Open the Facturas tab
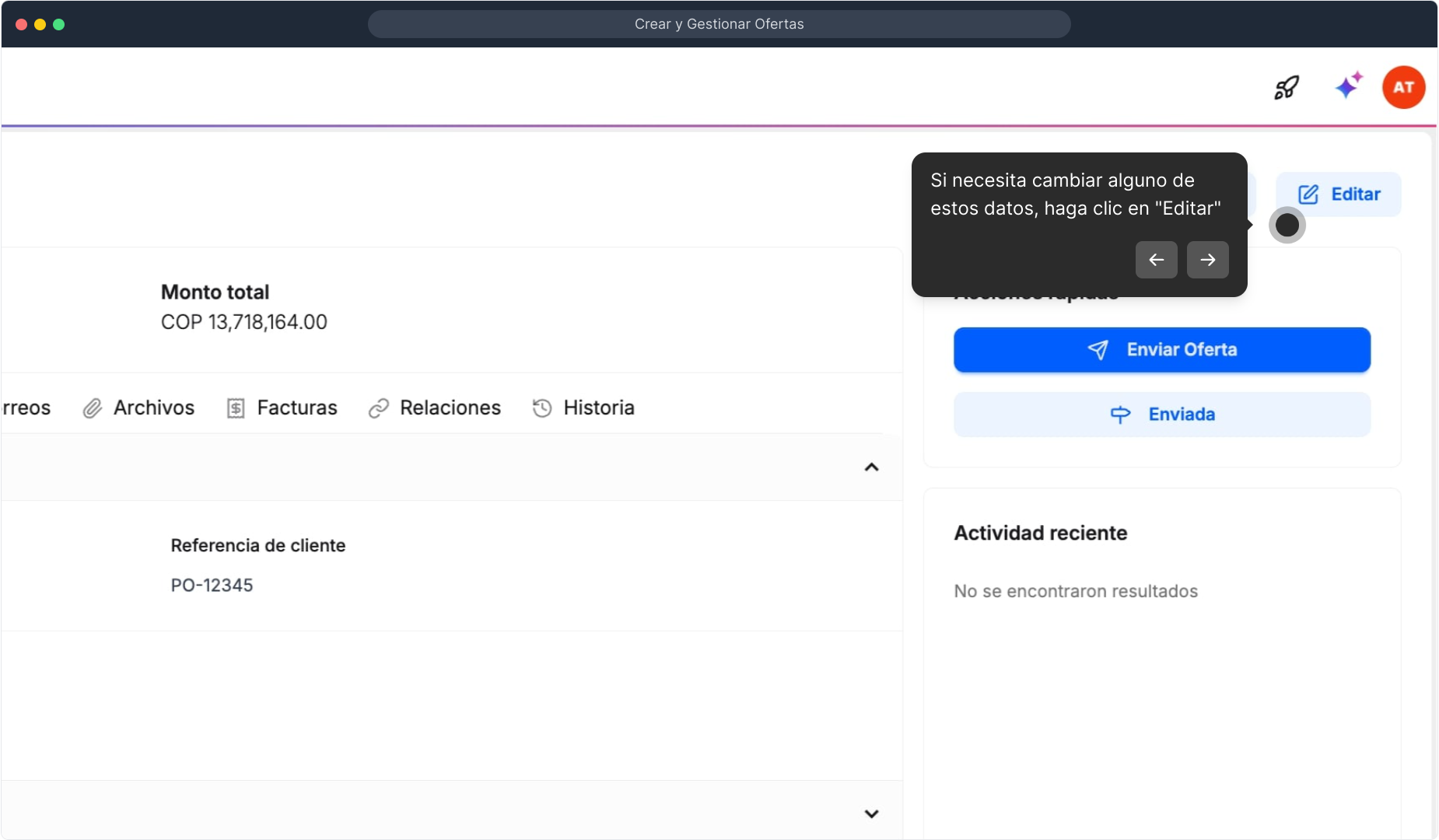The image size is (1439, 840). pyautogui.click(x=297, y=408)
